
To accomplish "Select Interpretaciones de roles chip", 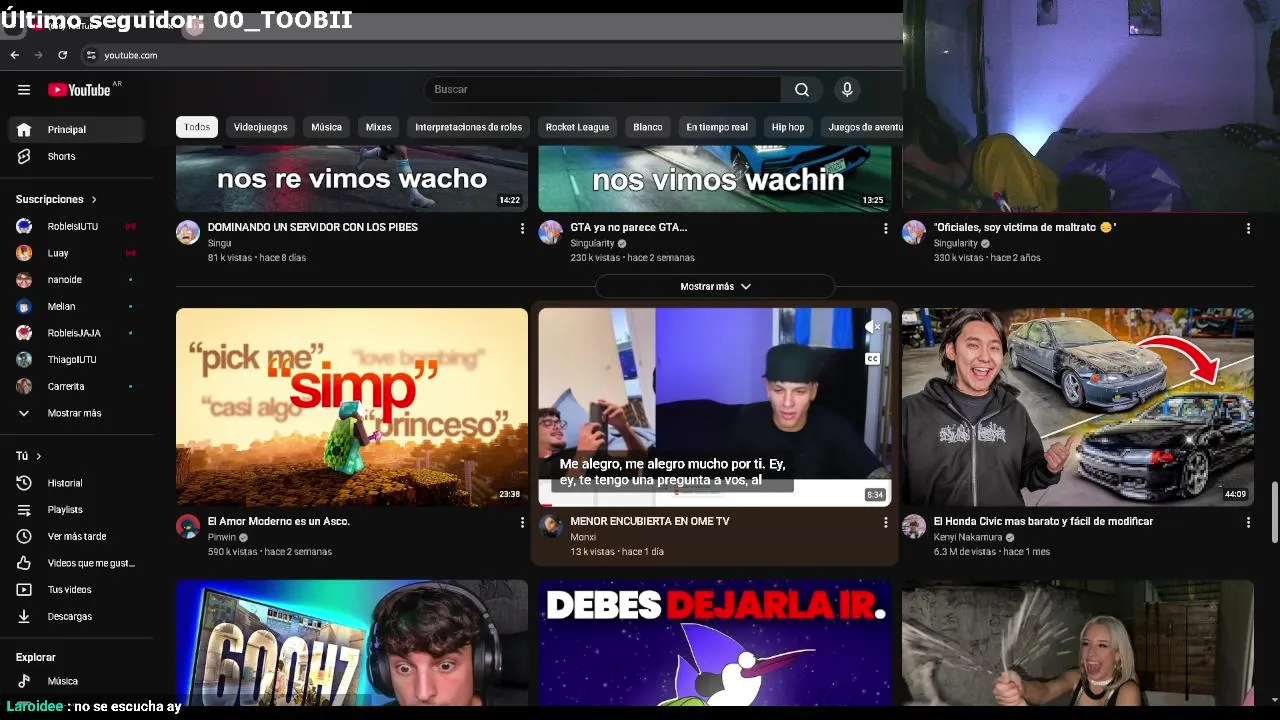I will click(469, 127).
